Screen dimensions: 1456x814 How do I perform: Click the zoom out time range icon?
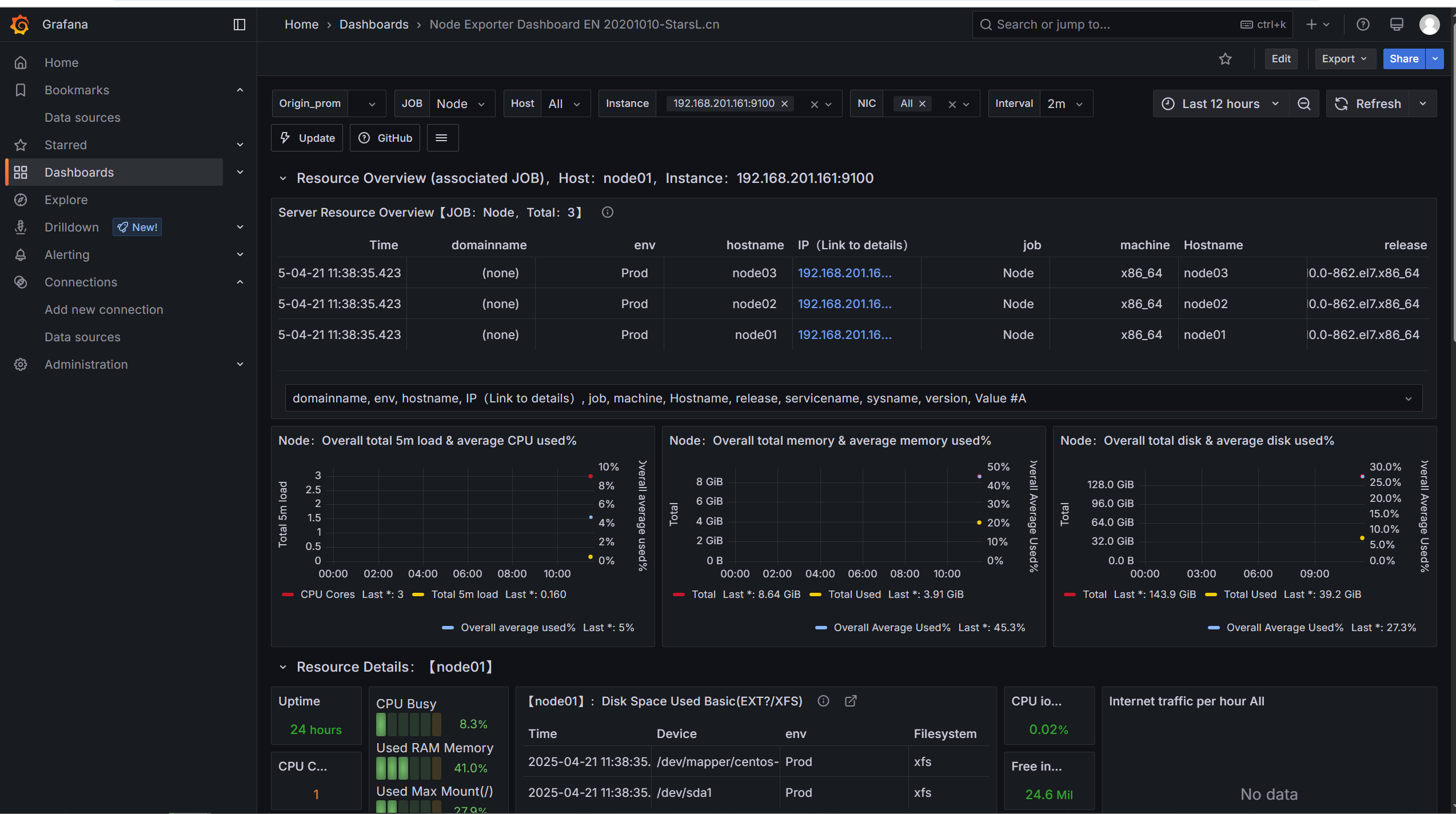[1304, 103]
